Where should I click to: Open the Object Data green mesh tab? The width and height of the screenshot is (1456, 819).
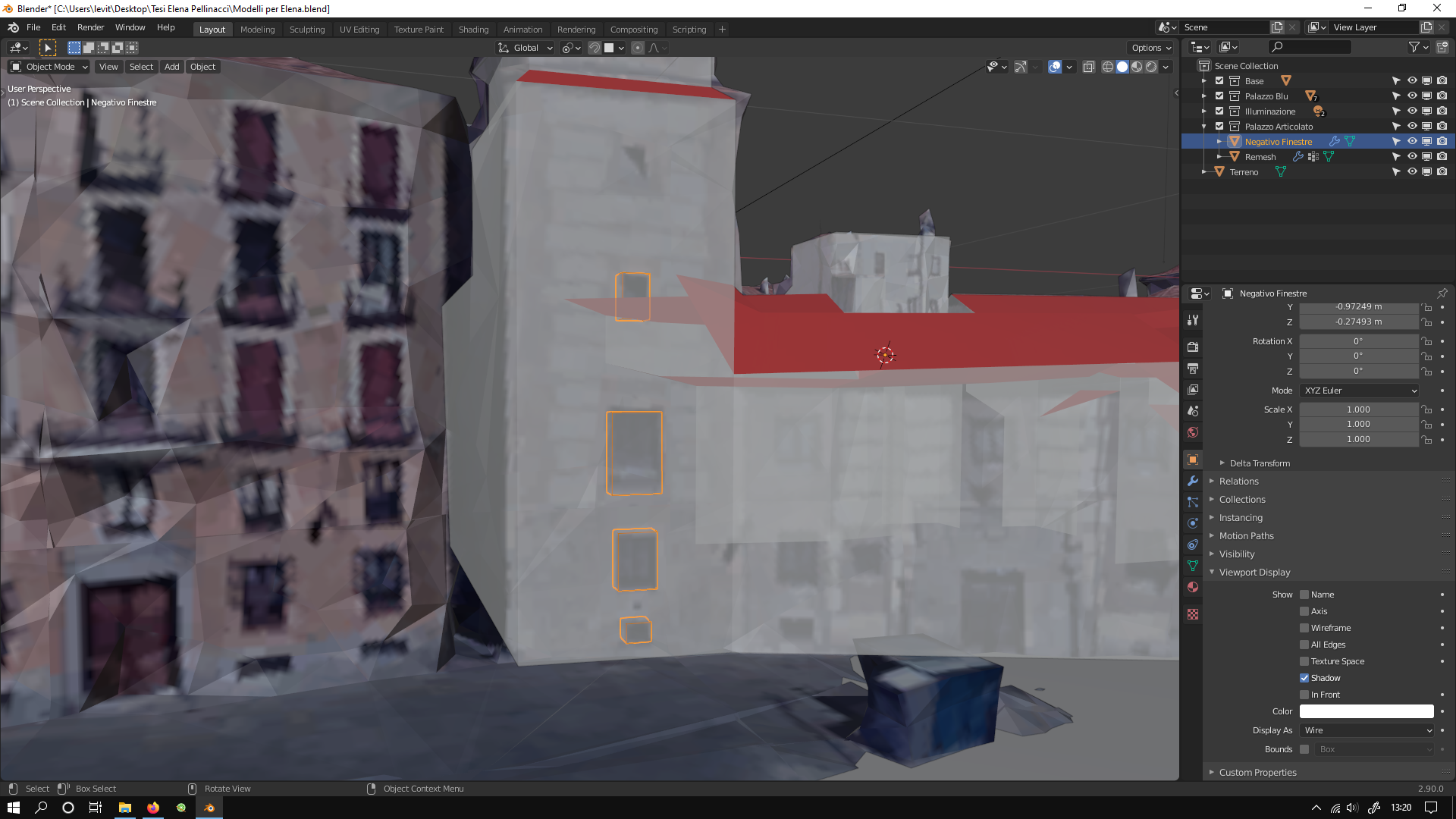1193,566
